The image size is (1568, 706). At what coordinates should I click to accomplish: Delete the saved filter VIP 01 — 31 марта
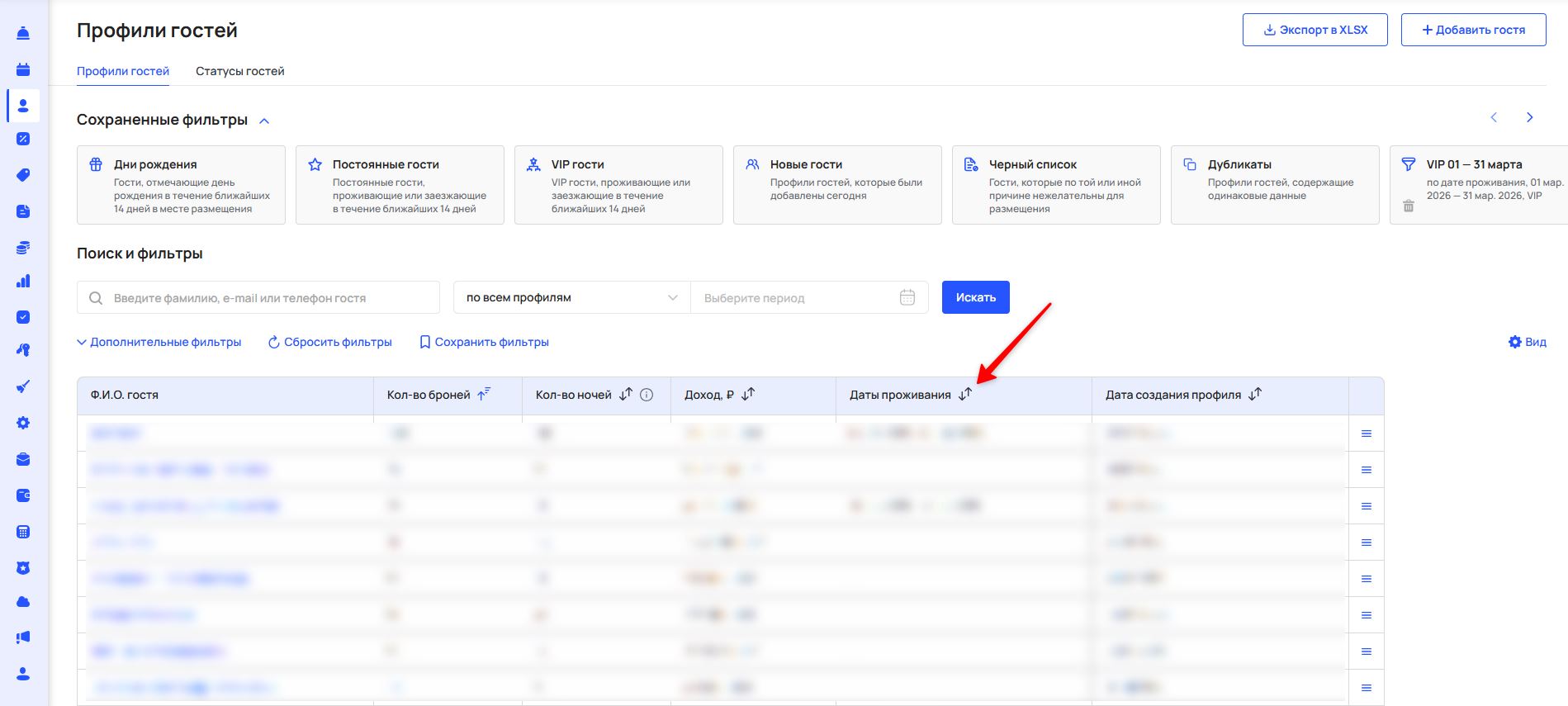coord(1409,206)
